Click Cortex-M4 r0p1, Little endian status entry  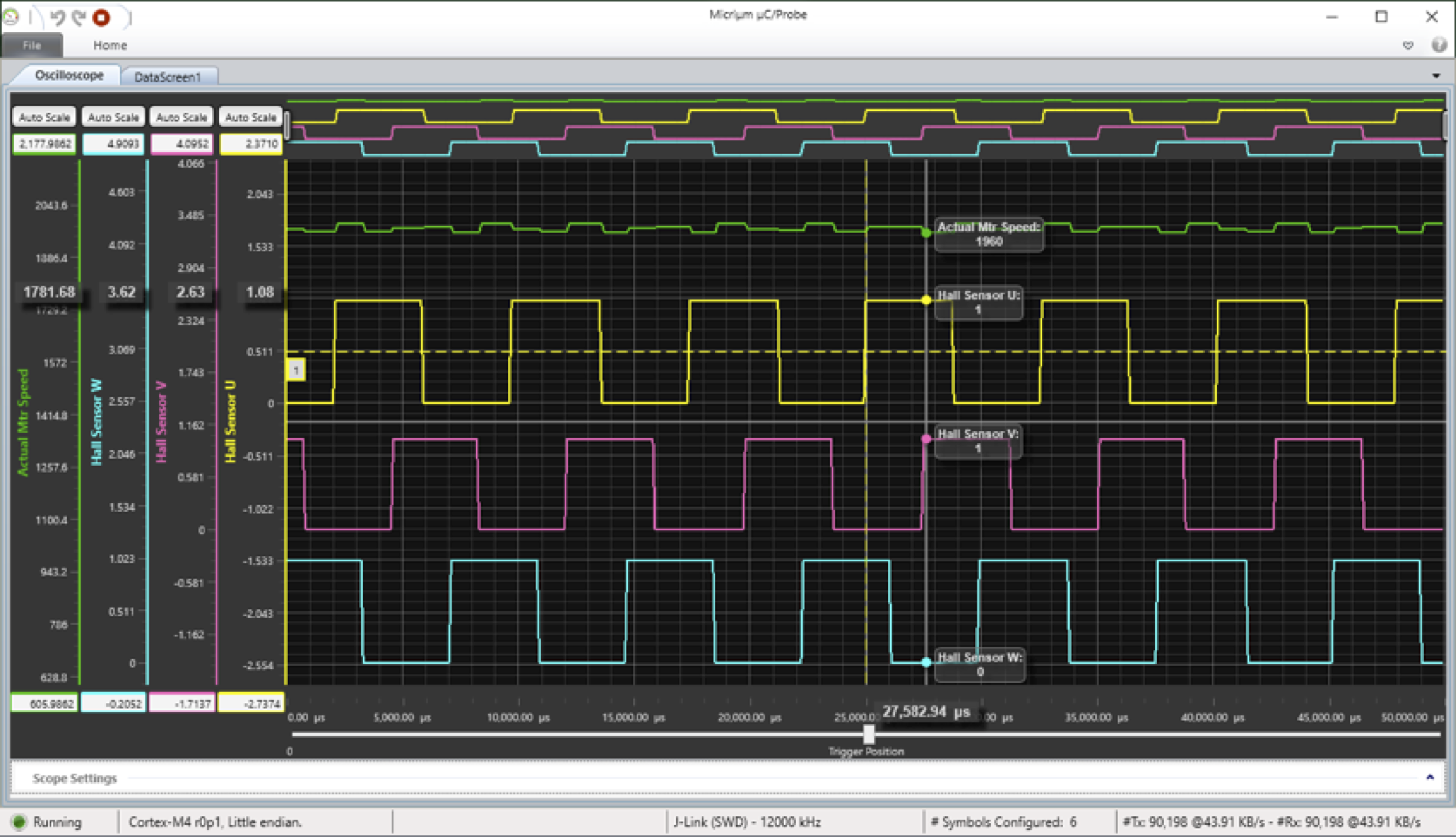tap(215, 822)
